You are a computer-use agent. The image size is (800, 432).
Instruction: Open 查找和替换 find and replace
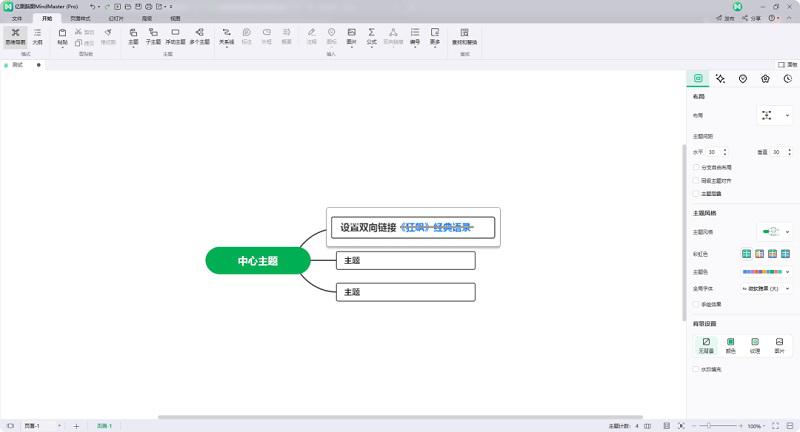click(465, 36)
